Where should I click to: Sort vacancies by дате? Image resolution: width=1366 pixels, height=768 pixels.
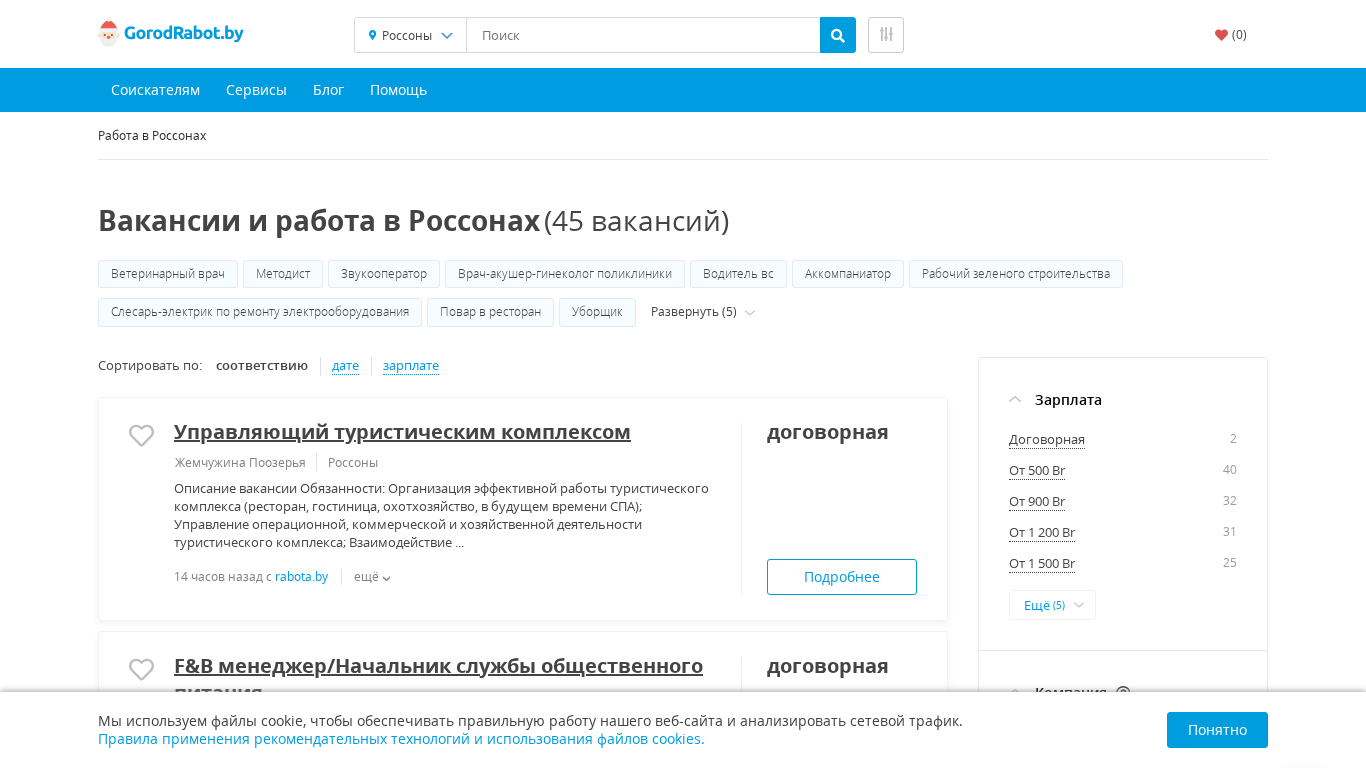pos(345,366)
